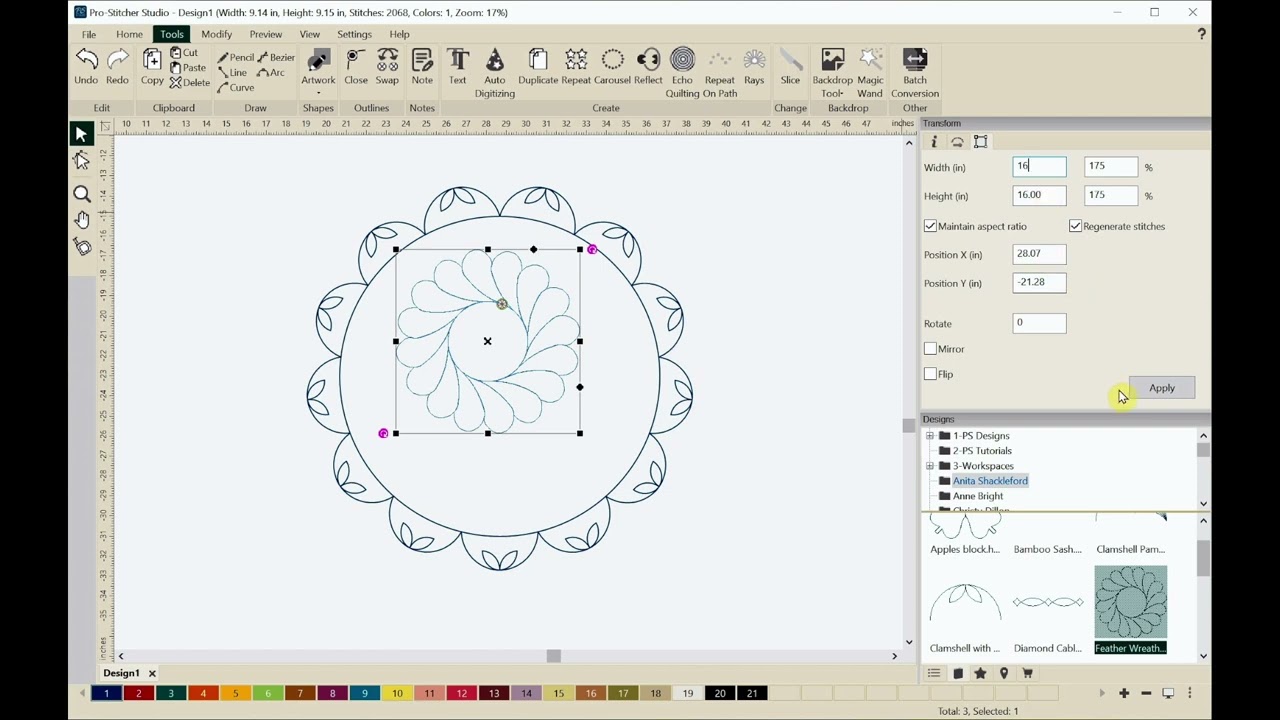Close the Design1 document tab
This screenshot has height=720, width=1280.
tap(152, 673)
